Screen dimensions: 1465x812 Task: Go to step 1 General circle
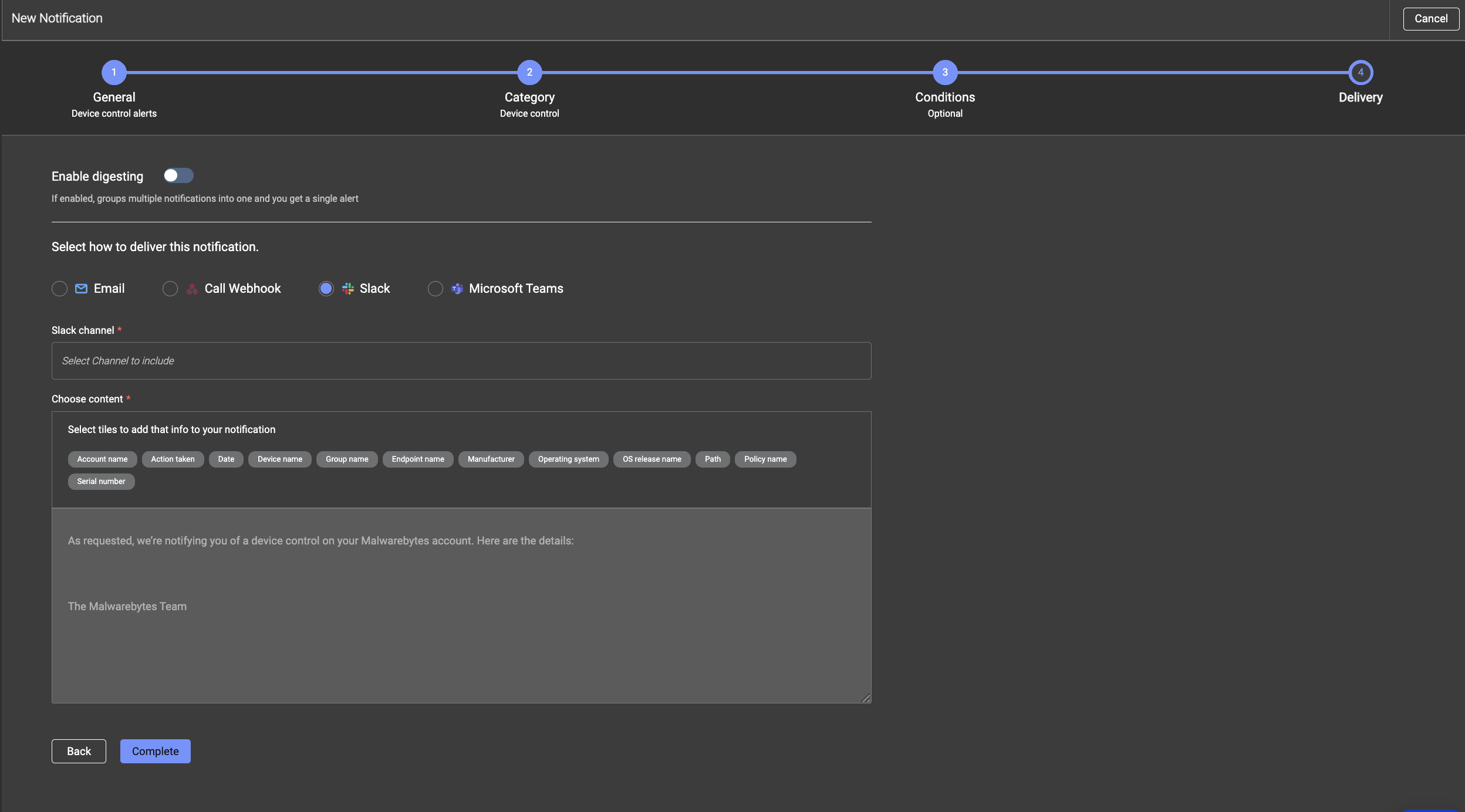pos(114,73)
